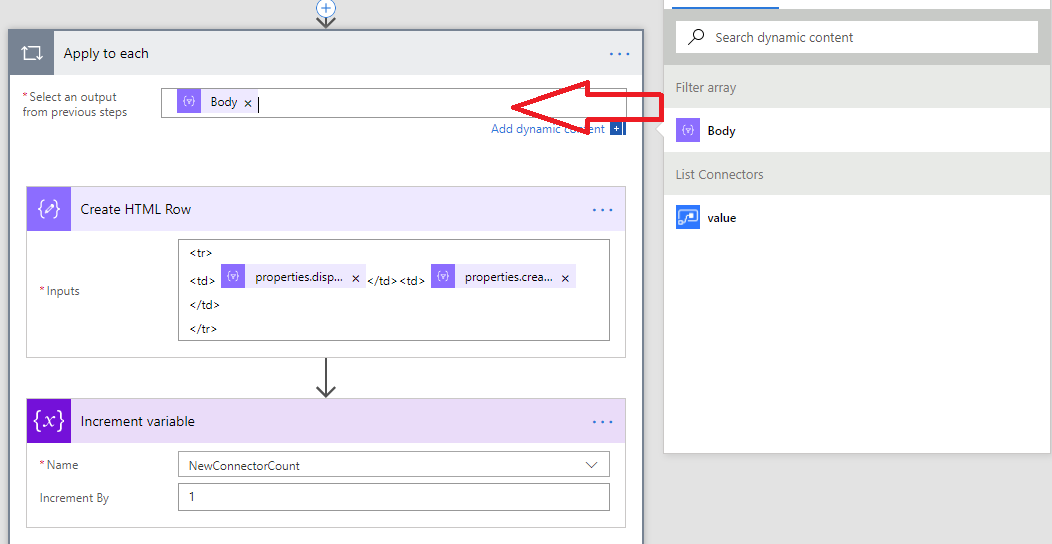Click the Create HTML Row compose icon
1052x544 pixels.
(x=49, y=209)
